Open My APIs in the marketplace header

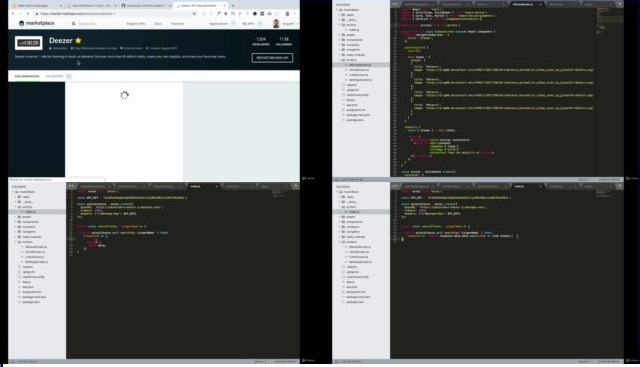(248, 24)
